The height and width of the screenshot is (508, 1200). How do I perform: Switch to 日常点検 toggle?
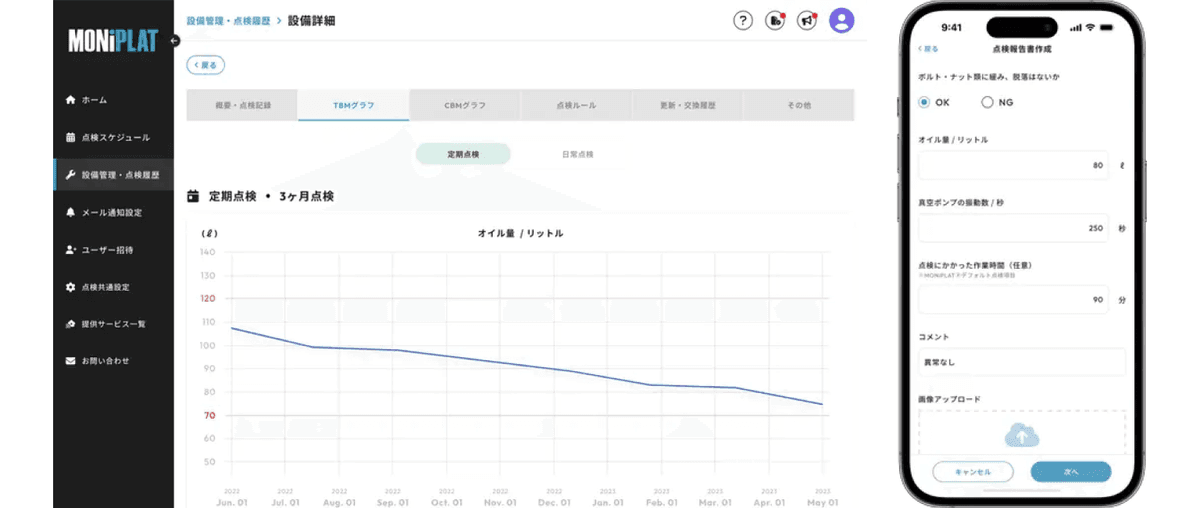577,154
